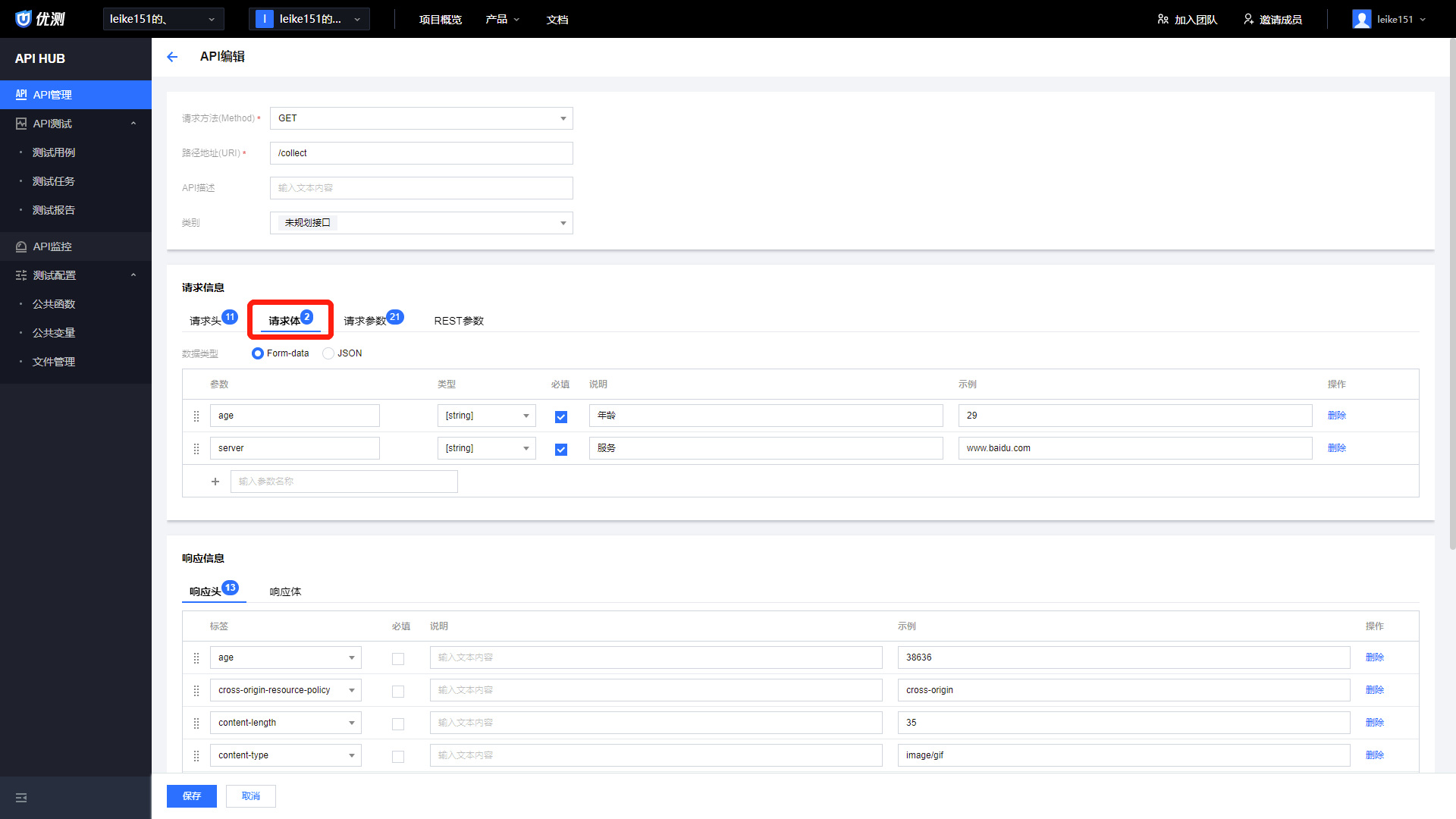Click the 路径地址 URI input field
This screenshot has height=819, width=1456.
[x=421, y=152]
